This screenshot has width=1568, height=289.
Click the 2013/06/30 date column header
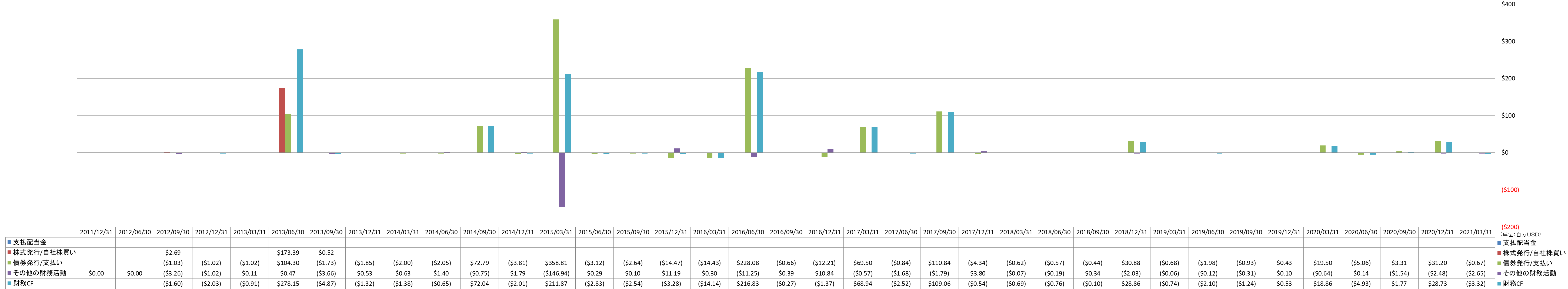tap(288, 233)
